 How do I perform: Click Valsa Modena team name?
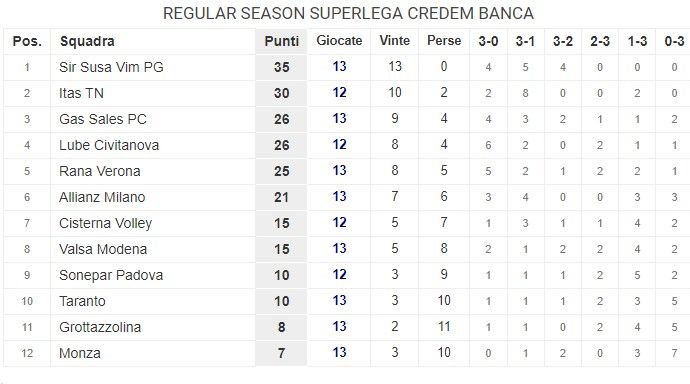click(103, 249)
